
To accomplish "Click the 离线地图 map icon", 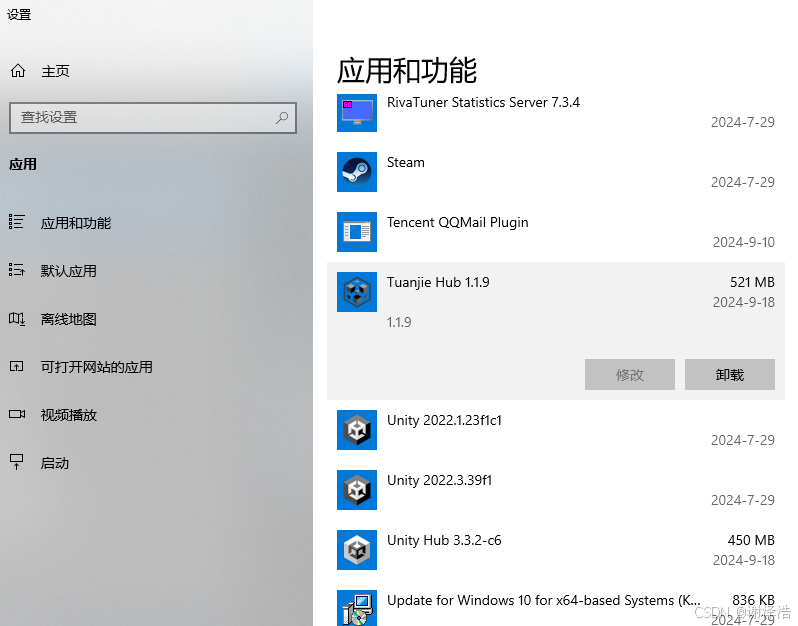I will pos(16,319).
